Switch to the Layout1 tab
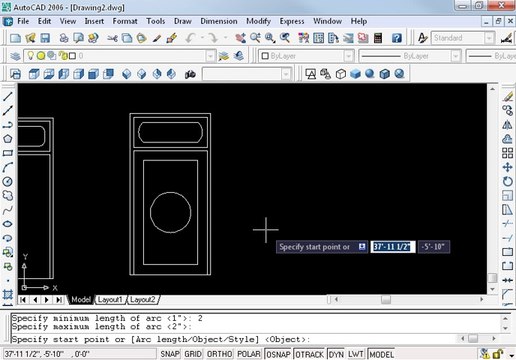The image size is (516, 360). (110, 300)
